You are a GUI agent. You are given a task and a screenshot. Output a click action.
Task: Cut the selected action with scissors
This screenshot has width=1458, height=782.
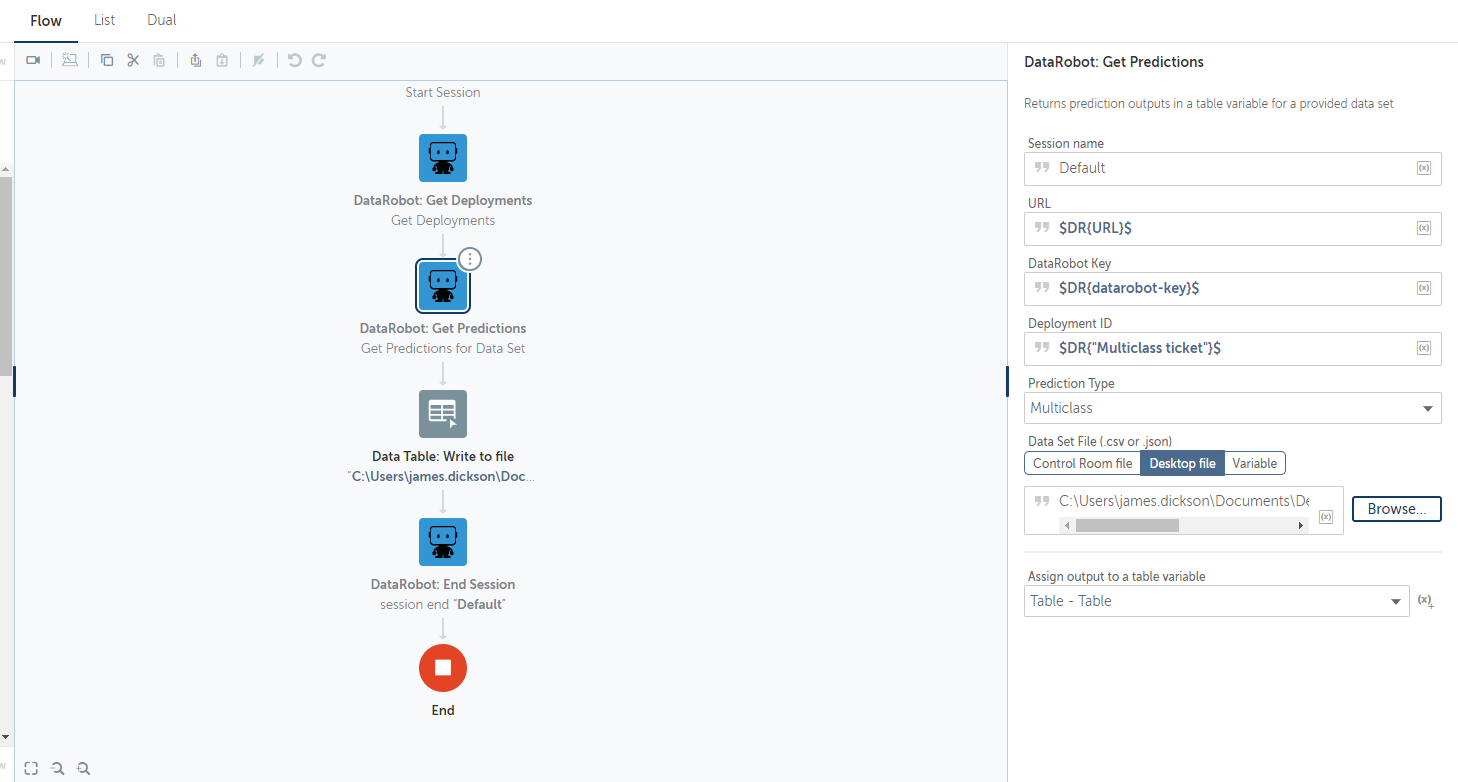[133, 60]
